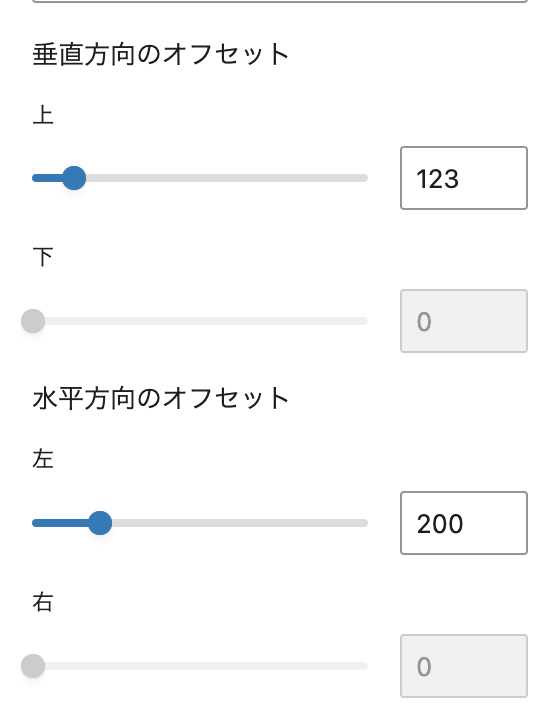Click the 左 label text
The image size is (558, 720).
click(43, 459)
